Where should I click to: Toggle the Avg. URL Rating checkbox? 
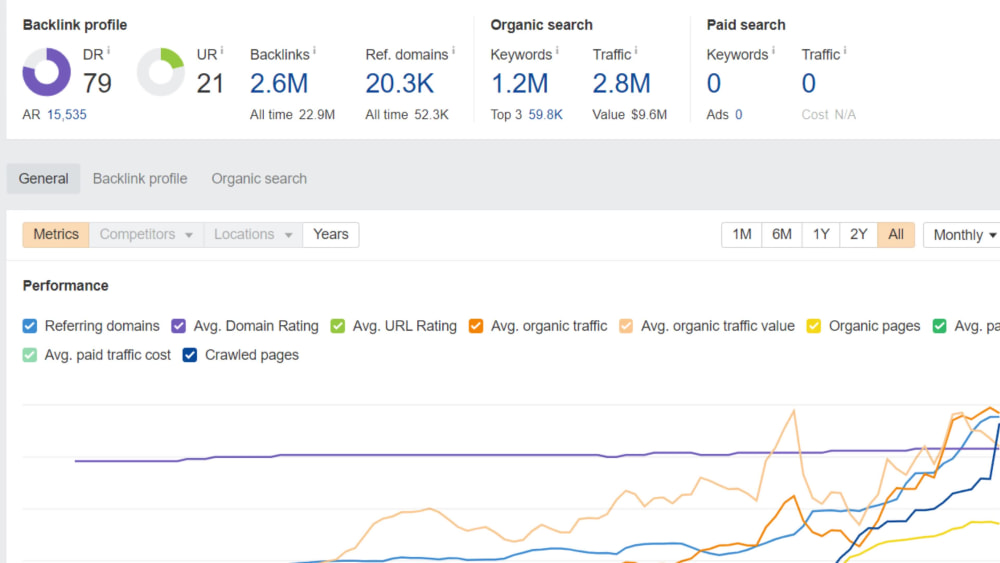pos(337,326)
